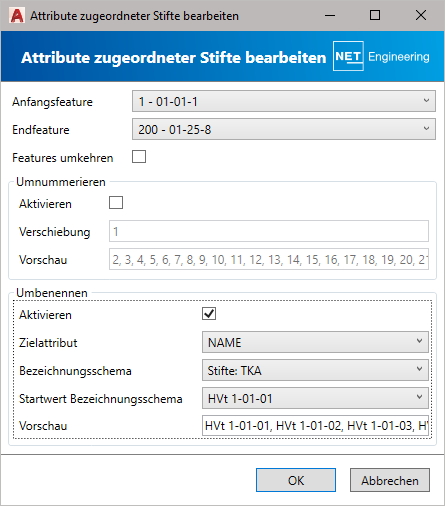
Task: Click the Abbrechen button
Action: coord(390,480)
